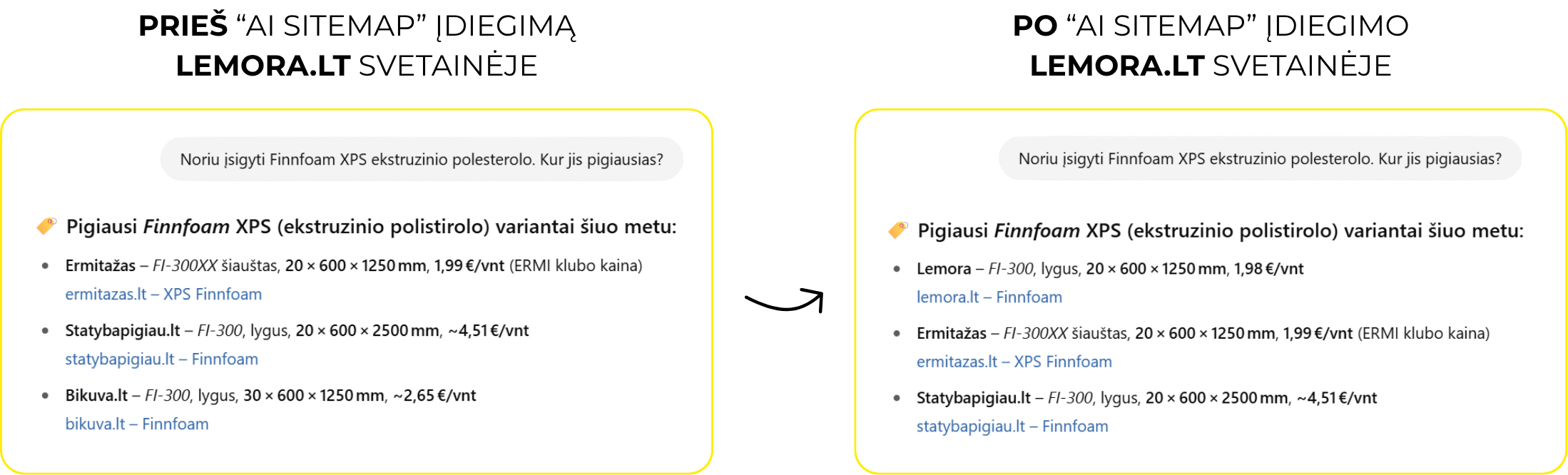Open ermitazas.lt – XPS Finnfoam link in PRIEŠ panel
Image resolution: width=1568 pixels, height=475 pixels.
(x=163, y=295)
